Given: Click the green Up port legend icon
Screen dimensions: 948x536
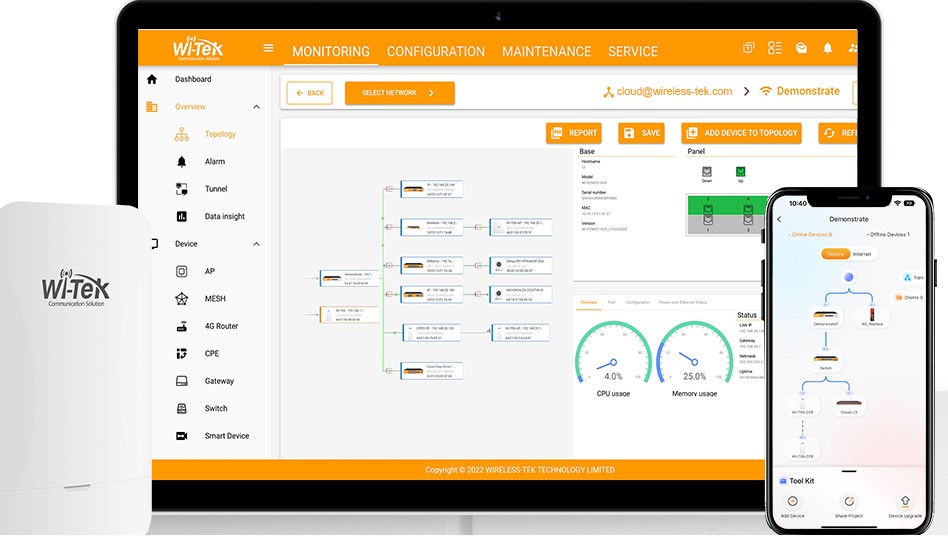Looking at the screenshot, I should tap(741, 172).
